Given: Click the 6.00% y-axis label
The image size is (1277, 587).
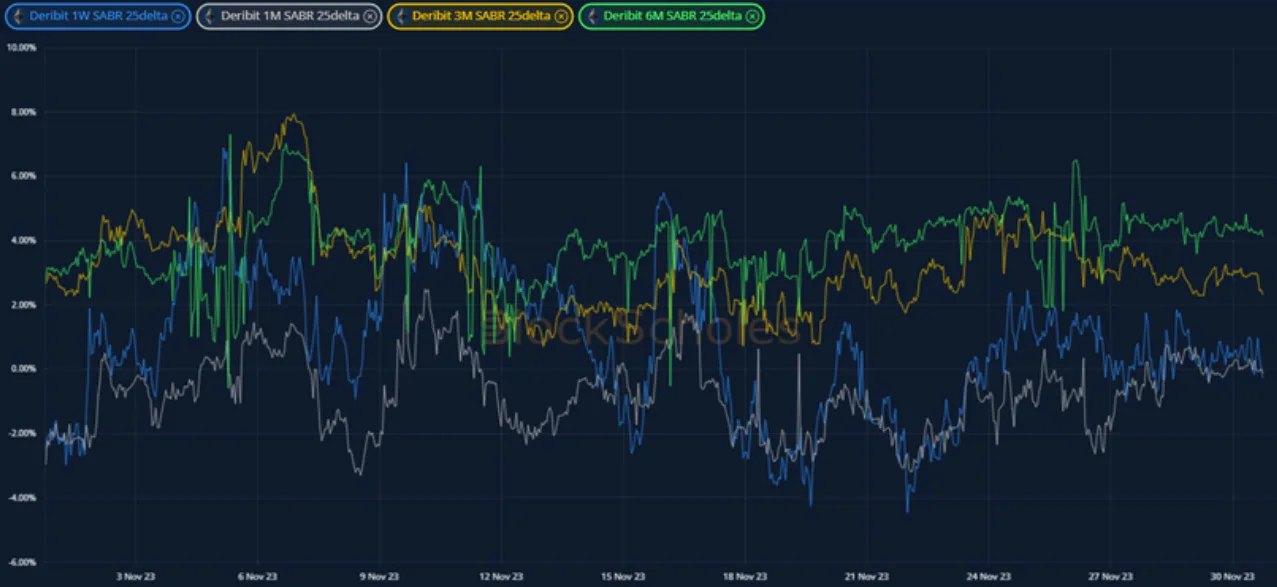Looking at the screenshot, I should 23,176.
